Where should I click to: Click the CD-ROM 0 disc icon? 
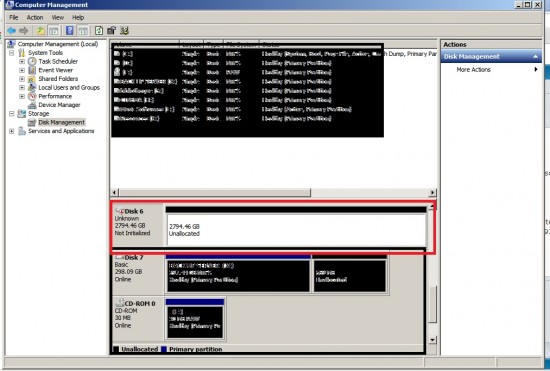(x=120, y=303)
